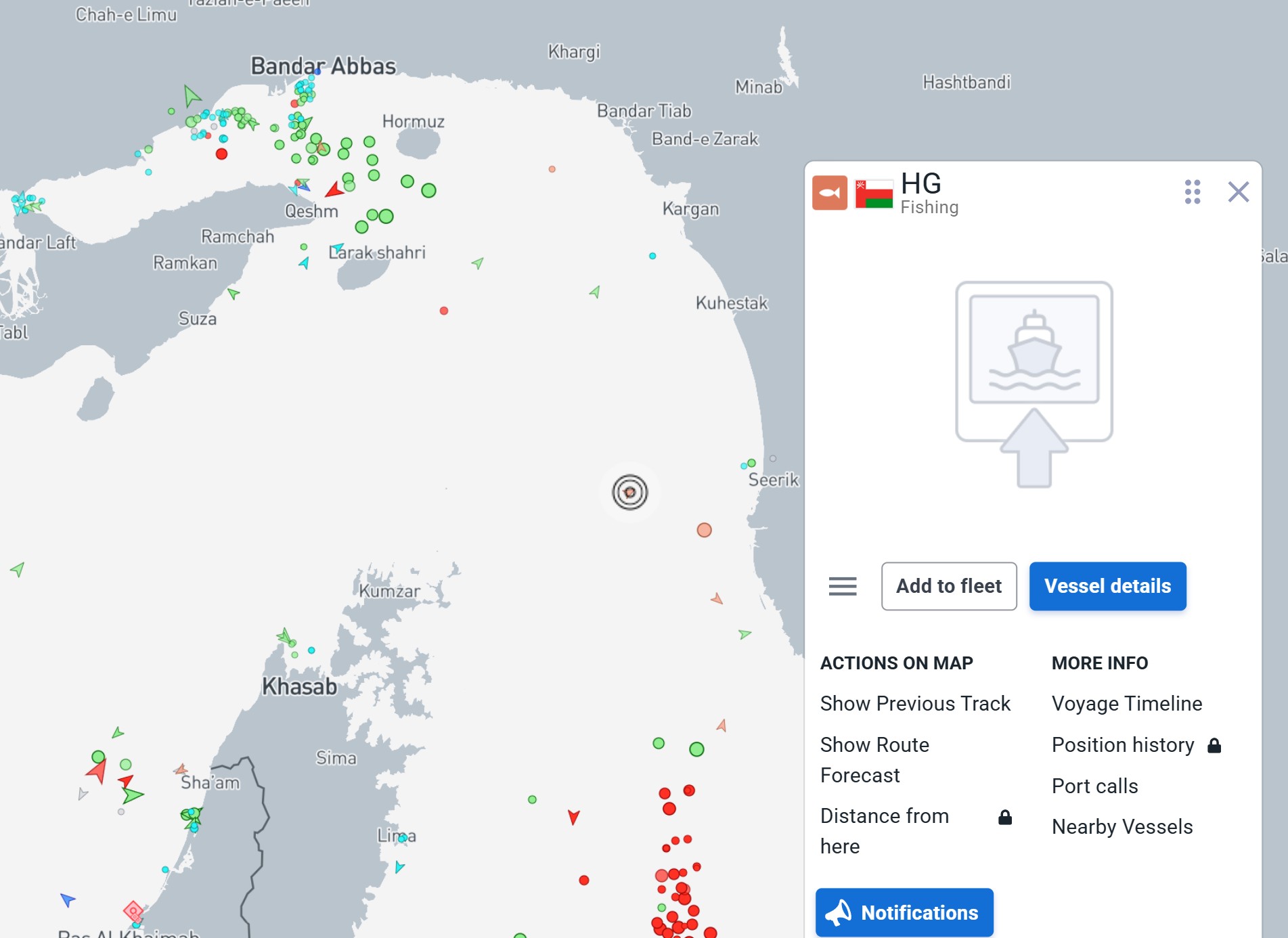Click the Kumzar map label
The width and height of the screenshot is (1288, 938).
[x=389, y=591]
